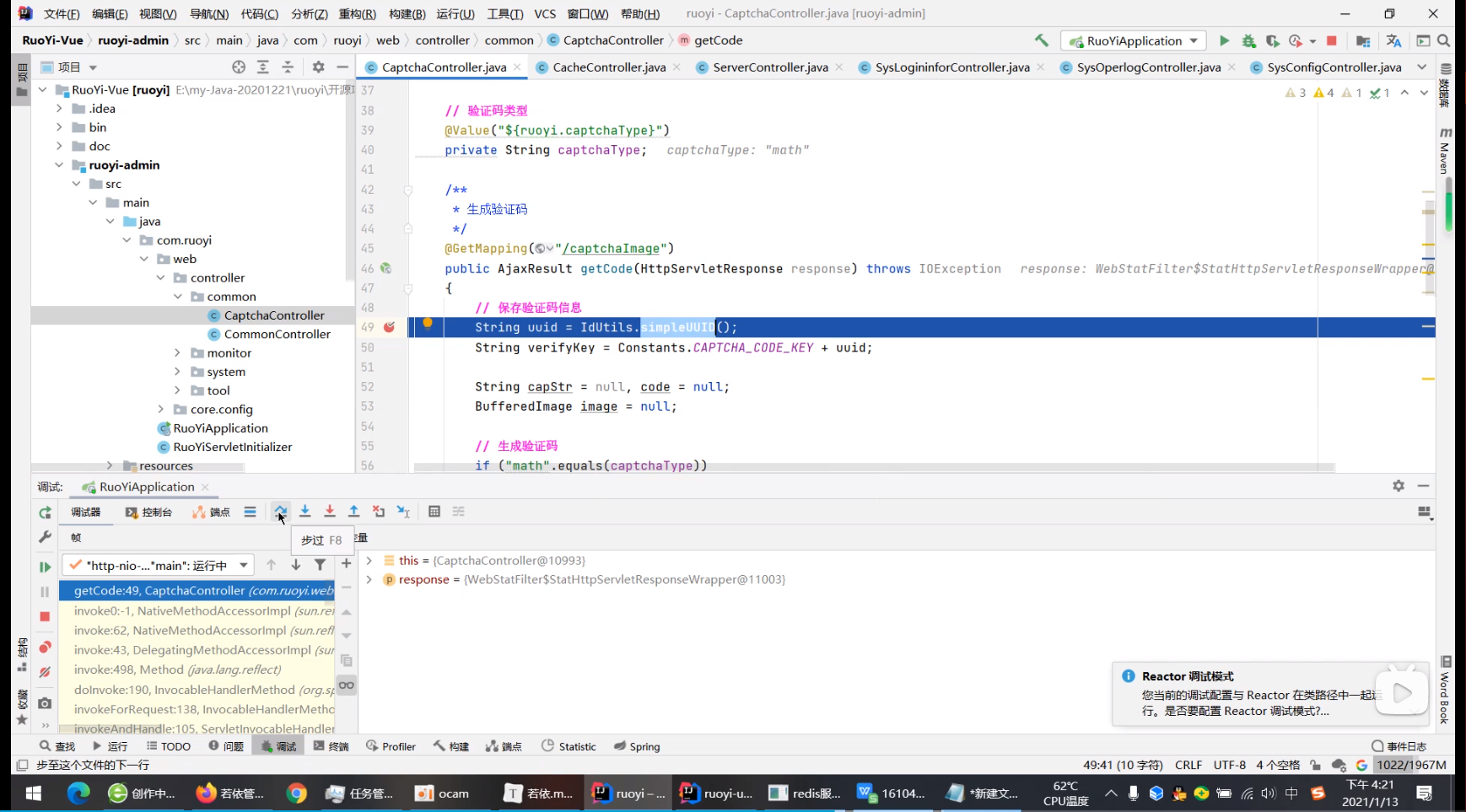Open the Profiler tool window
The image size is (1466, 812).
391,746
